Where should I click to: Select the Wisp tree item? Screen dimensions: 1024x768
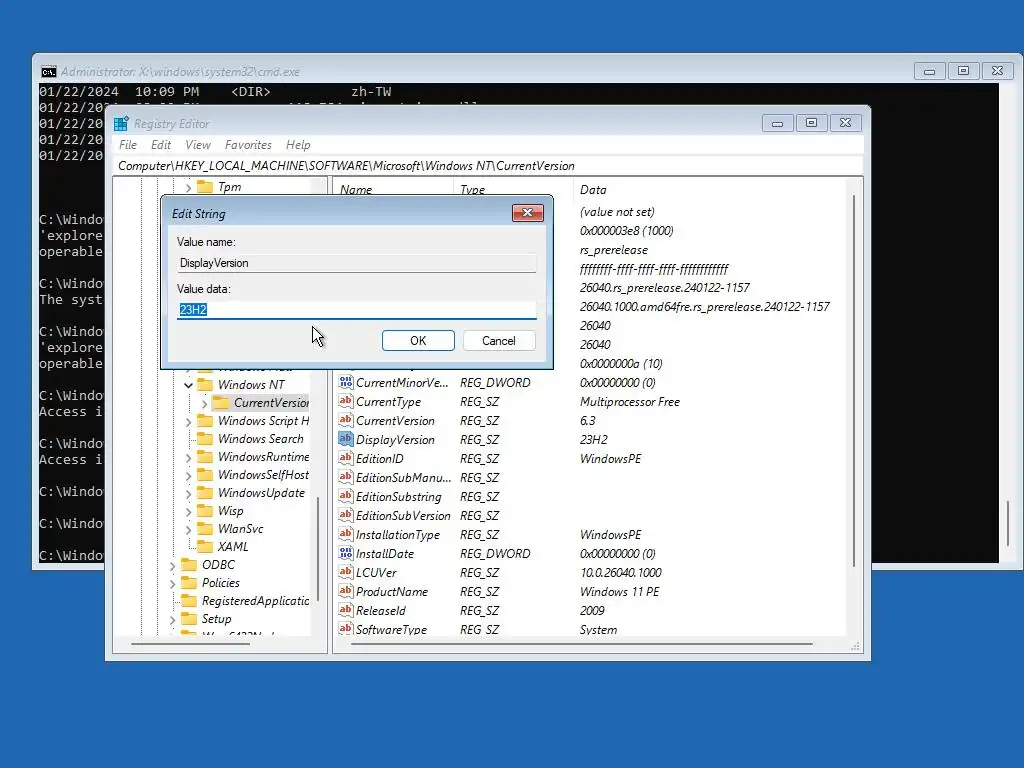pyautogui.click(x=230, y=511)
